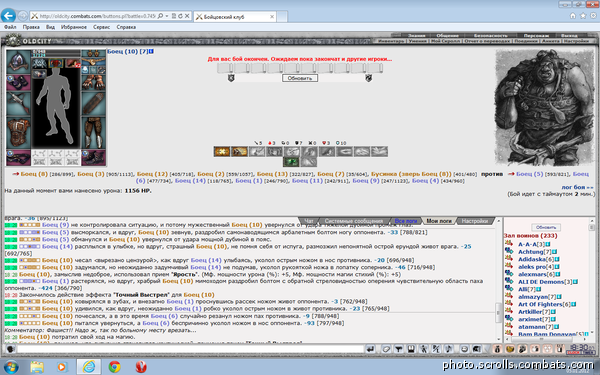The image size is (600, 375).
Task: Activate the first orange cross skill icon
Action: (222, 152)
